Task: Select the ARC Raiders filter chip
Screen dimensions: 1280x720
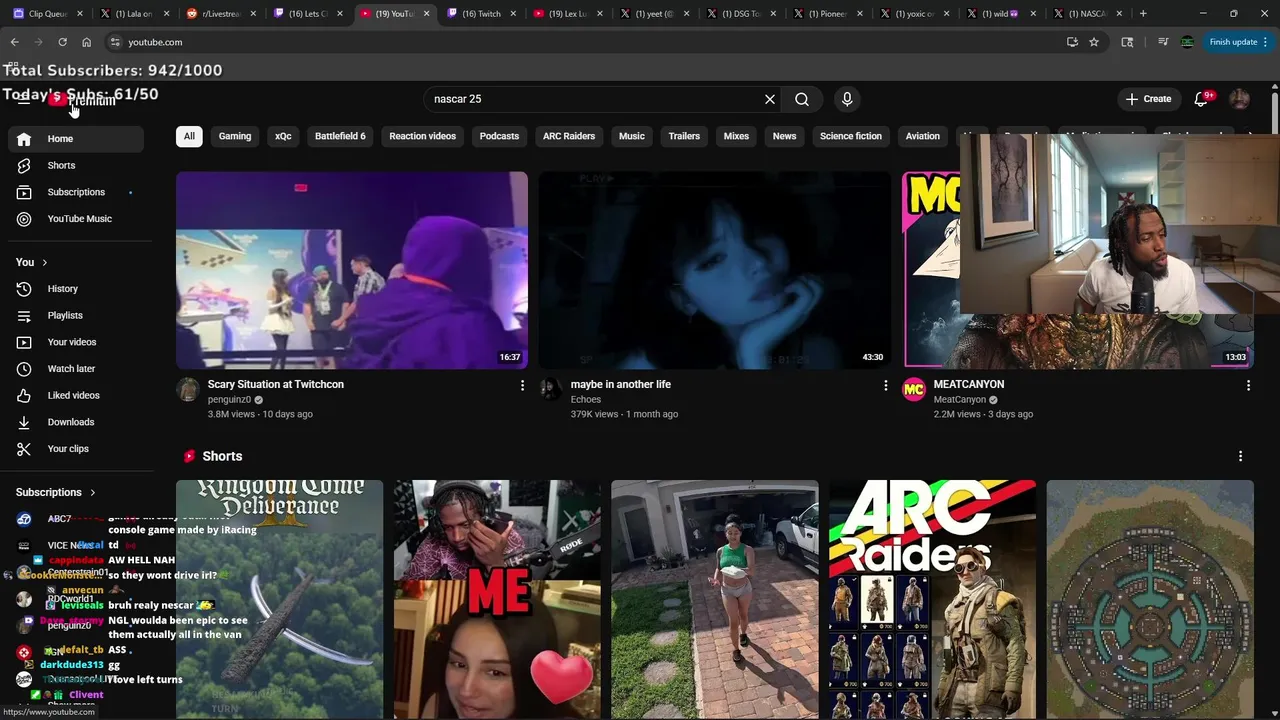Action: [569, 136]
